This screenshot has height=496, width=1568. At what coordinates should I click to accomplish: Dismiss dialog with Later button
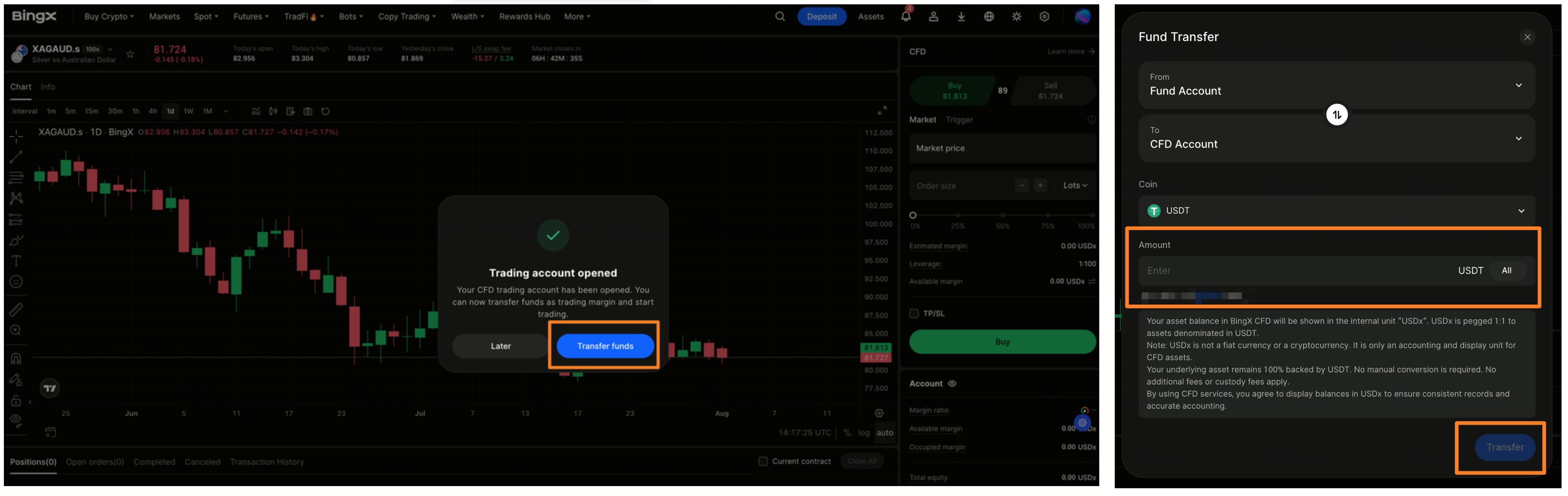(x=500, y=345)
